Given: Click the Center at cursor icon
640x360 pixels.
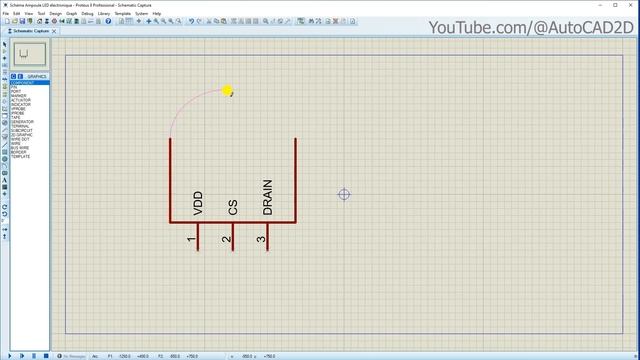Looking at the screenshot, I should click(x=149, y=21).
